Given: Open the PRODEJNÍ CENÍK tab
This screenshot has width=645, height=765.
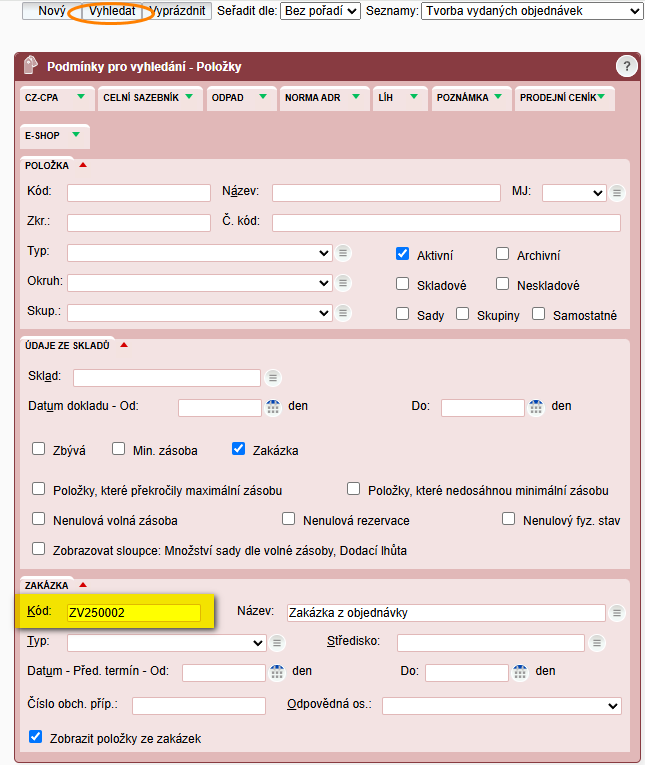Looking at the screenshot, I should pyautogui.click(x=564, y=98).
